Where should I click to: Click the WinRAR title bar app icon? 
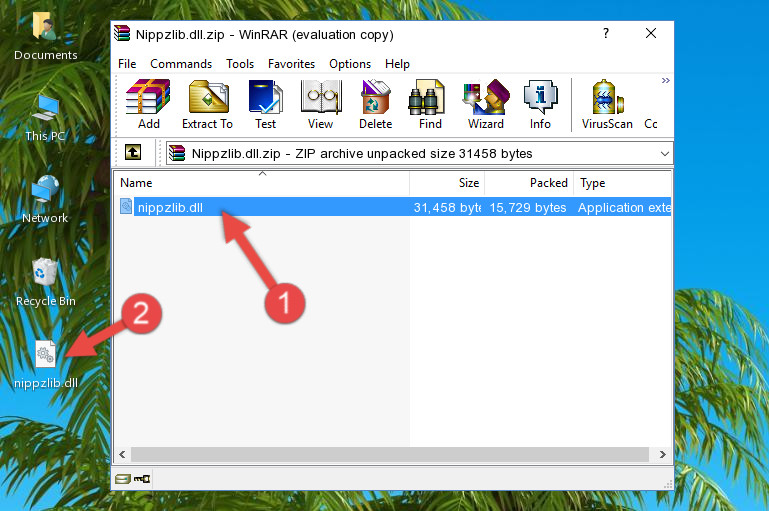pyautogui.click(x=122, y=33)
